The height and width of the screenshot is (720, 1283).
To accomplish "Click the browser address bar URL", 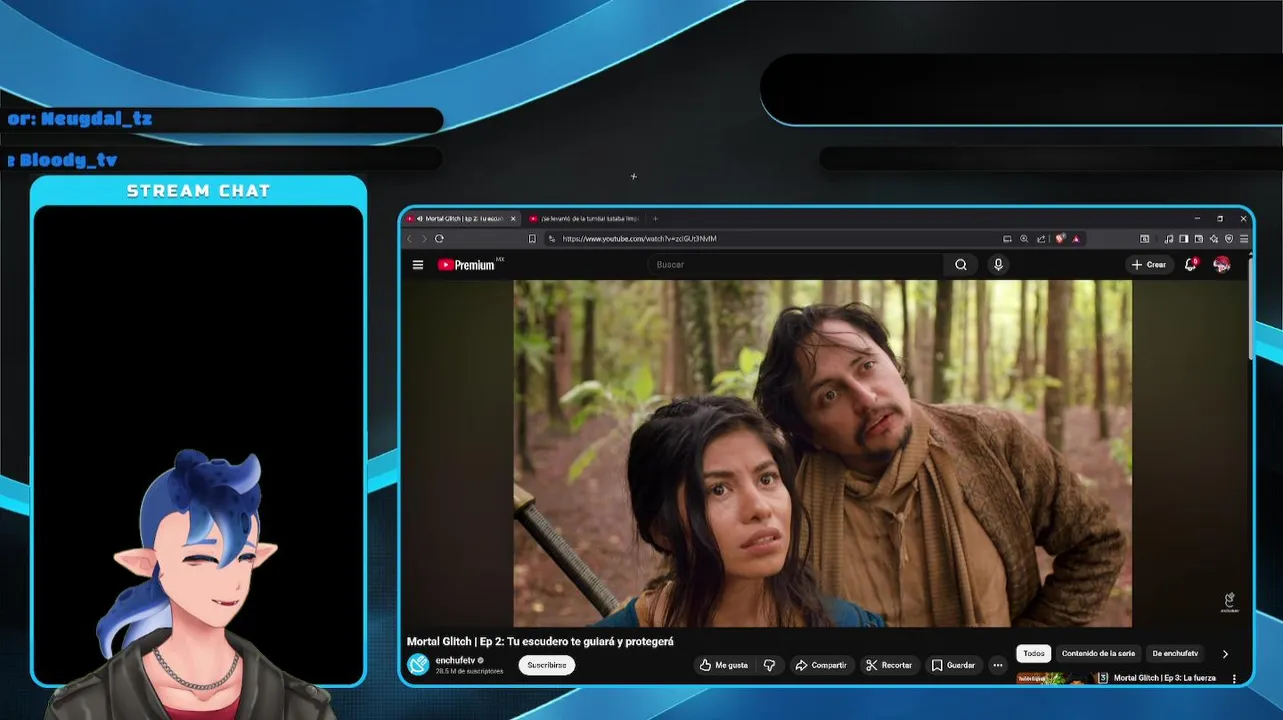I will (x=640, y=239).
